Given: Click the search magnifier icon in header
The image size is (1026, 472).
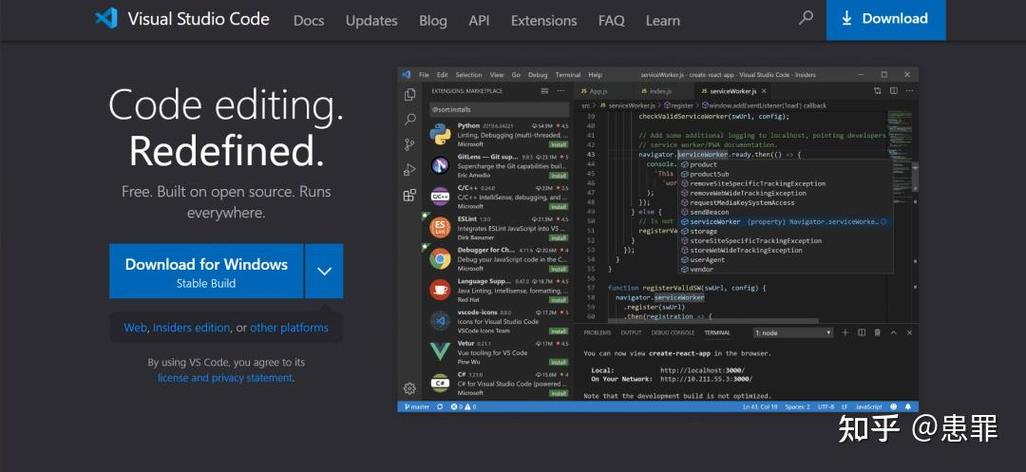Looking at the screenshot, I should coord(805,18).
